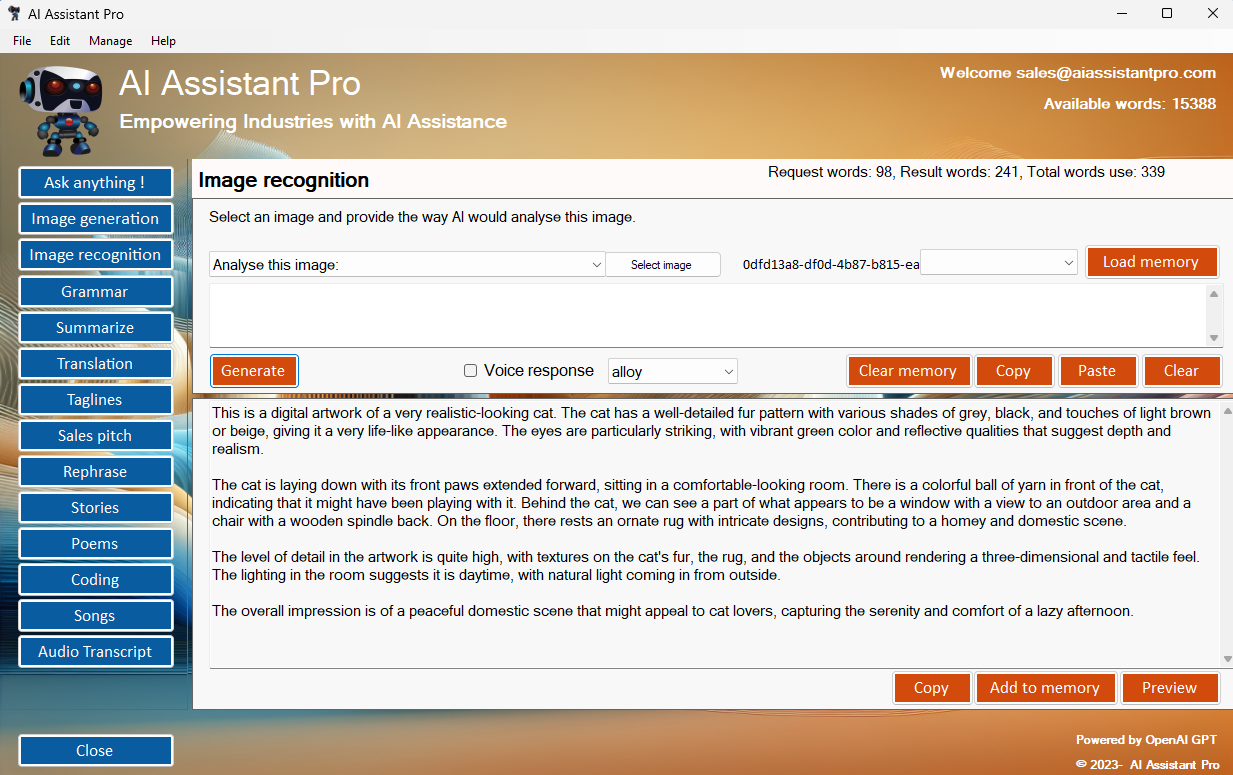The image size is (1233, 775).
Task: Switch to the Coding assistant
Action: point(95,579)
